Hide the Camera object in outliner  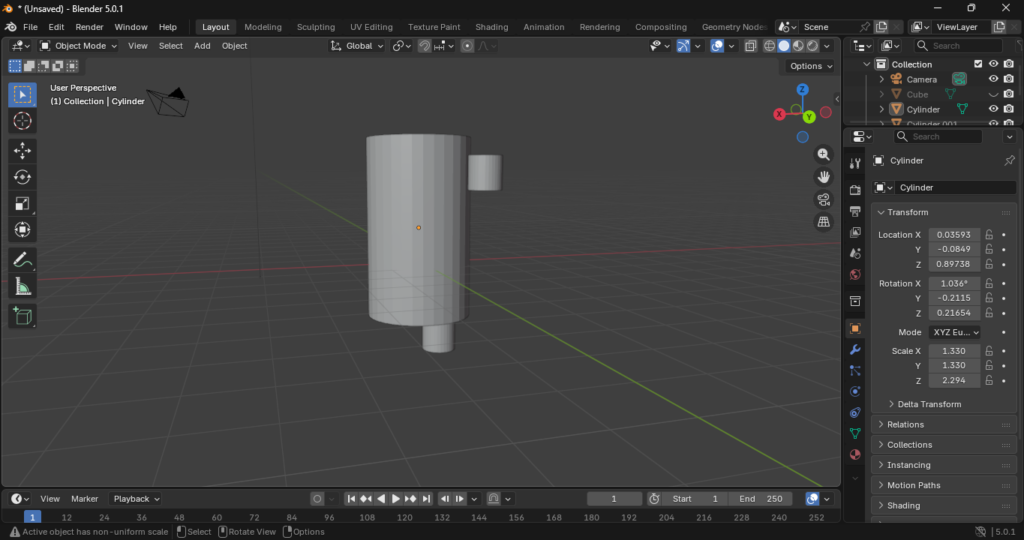point(993,79)
